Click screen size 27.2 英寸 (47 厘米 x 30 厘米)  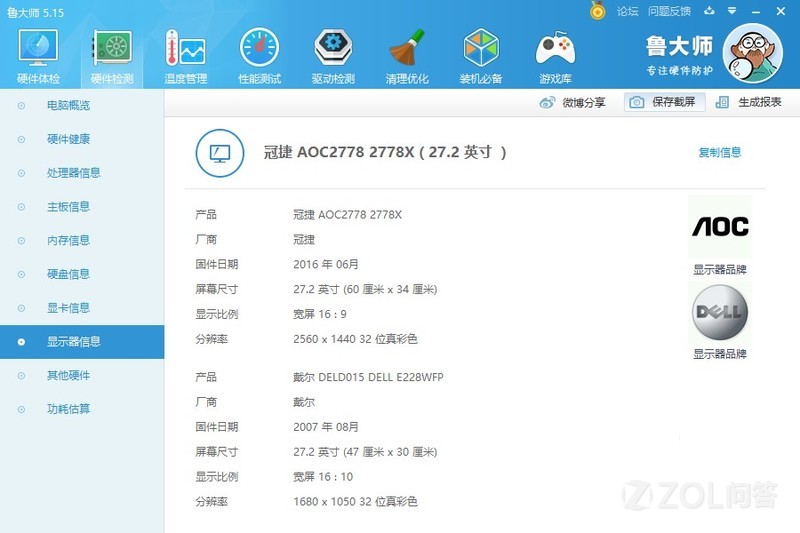(x=365, y=452)
